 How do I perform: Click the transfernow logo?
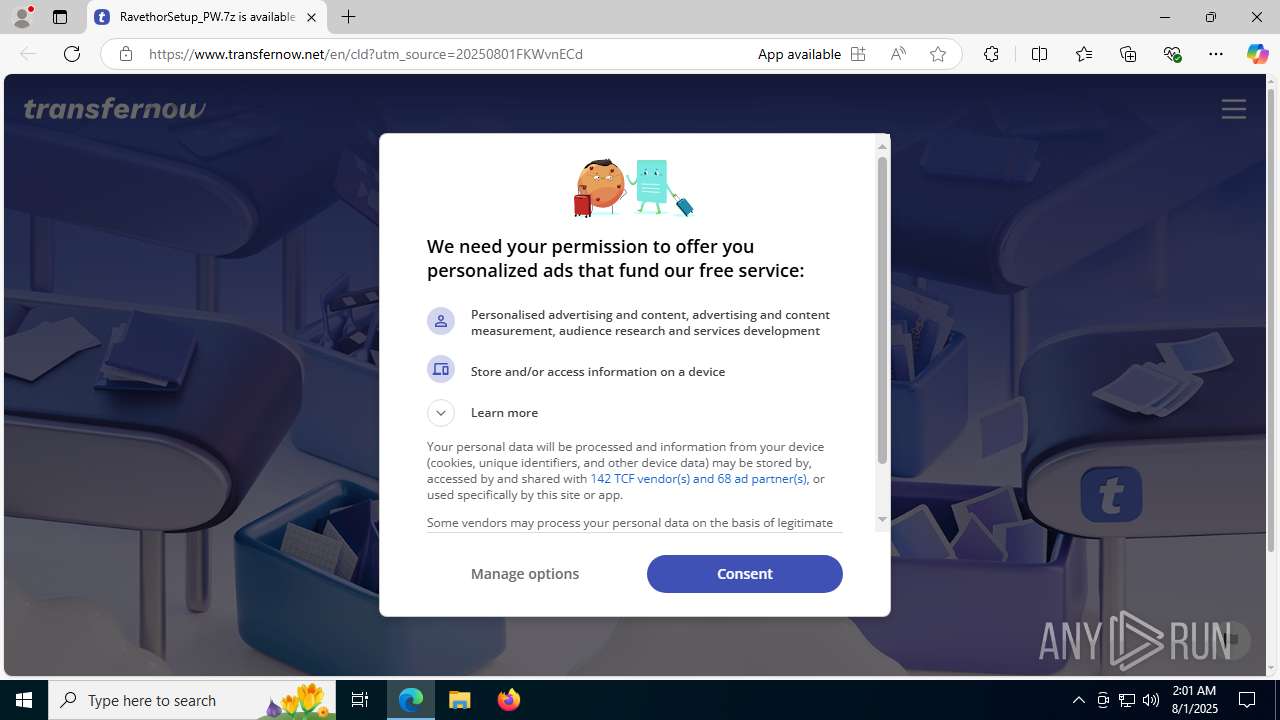[x=115, y=108]
